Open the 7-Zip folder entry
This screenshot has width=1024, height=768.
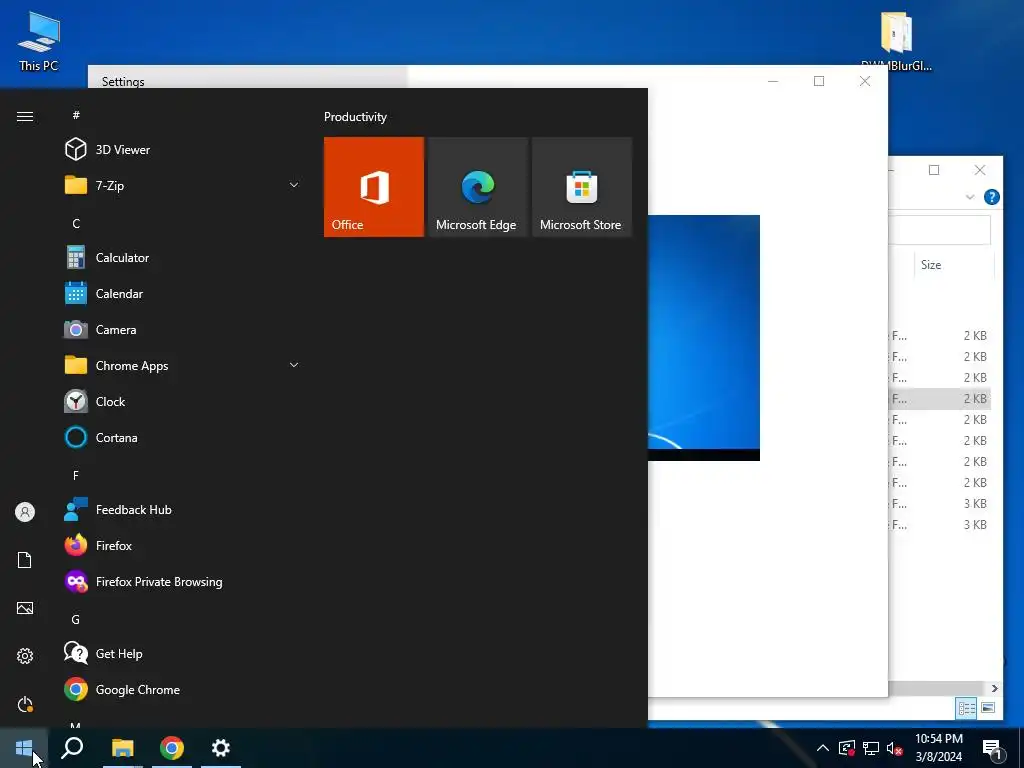(x=183, y=185)
